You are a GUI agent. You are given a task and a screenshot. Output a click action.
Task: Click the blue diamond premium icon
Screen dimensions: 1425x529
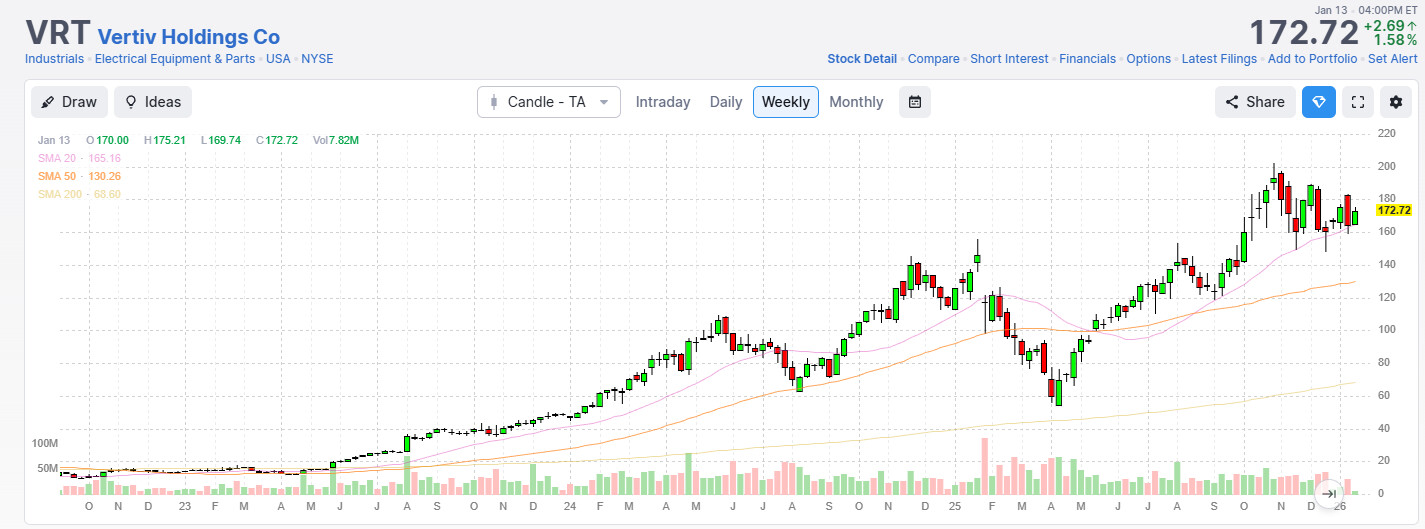point(1318,102)
